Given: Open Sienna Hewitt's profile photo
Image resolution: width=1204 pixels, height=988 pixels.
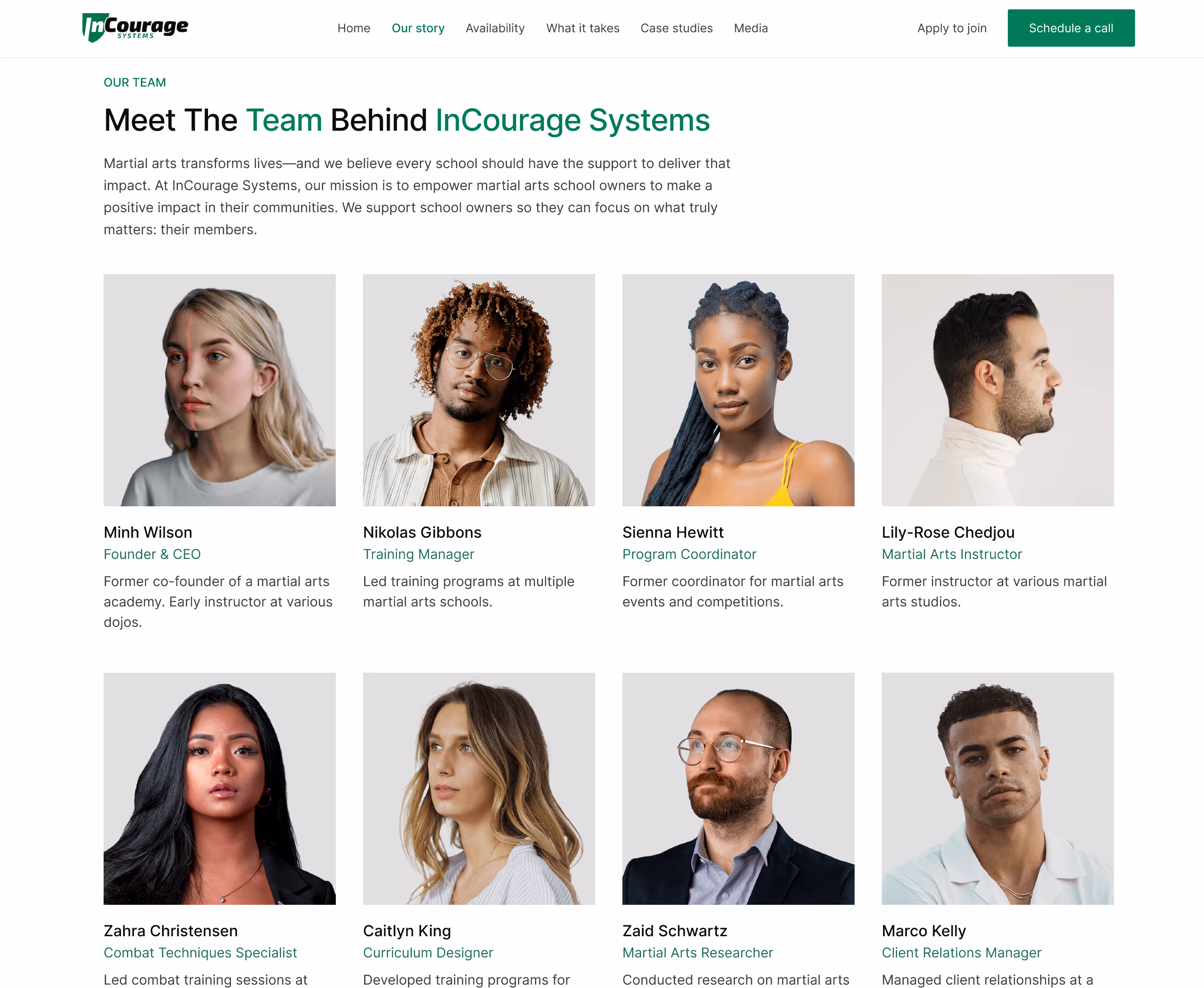Looking at the screenshot, I should (x=738, y=390).
